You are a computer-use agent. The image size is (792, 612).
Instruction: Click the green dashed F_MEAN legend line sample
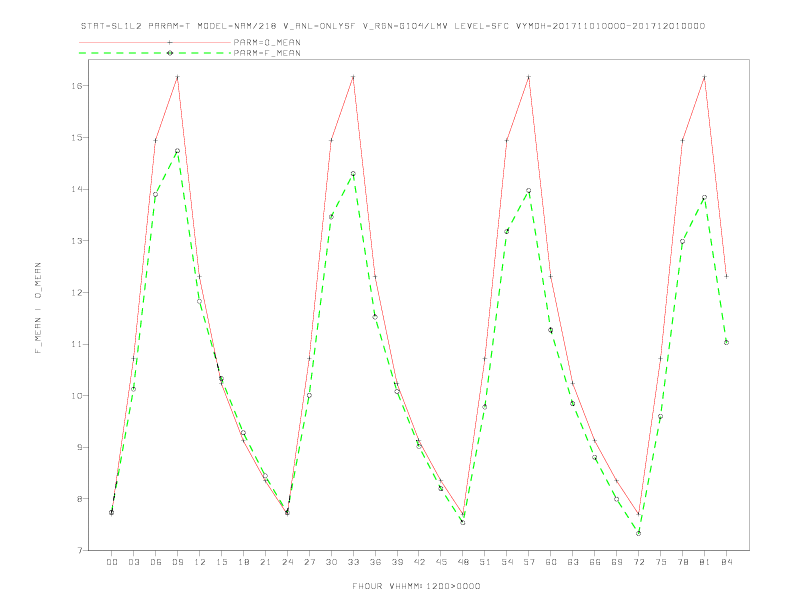click(x=155, y=53)
